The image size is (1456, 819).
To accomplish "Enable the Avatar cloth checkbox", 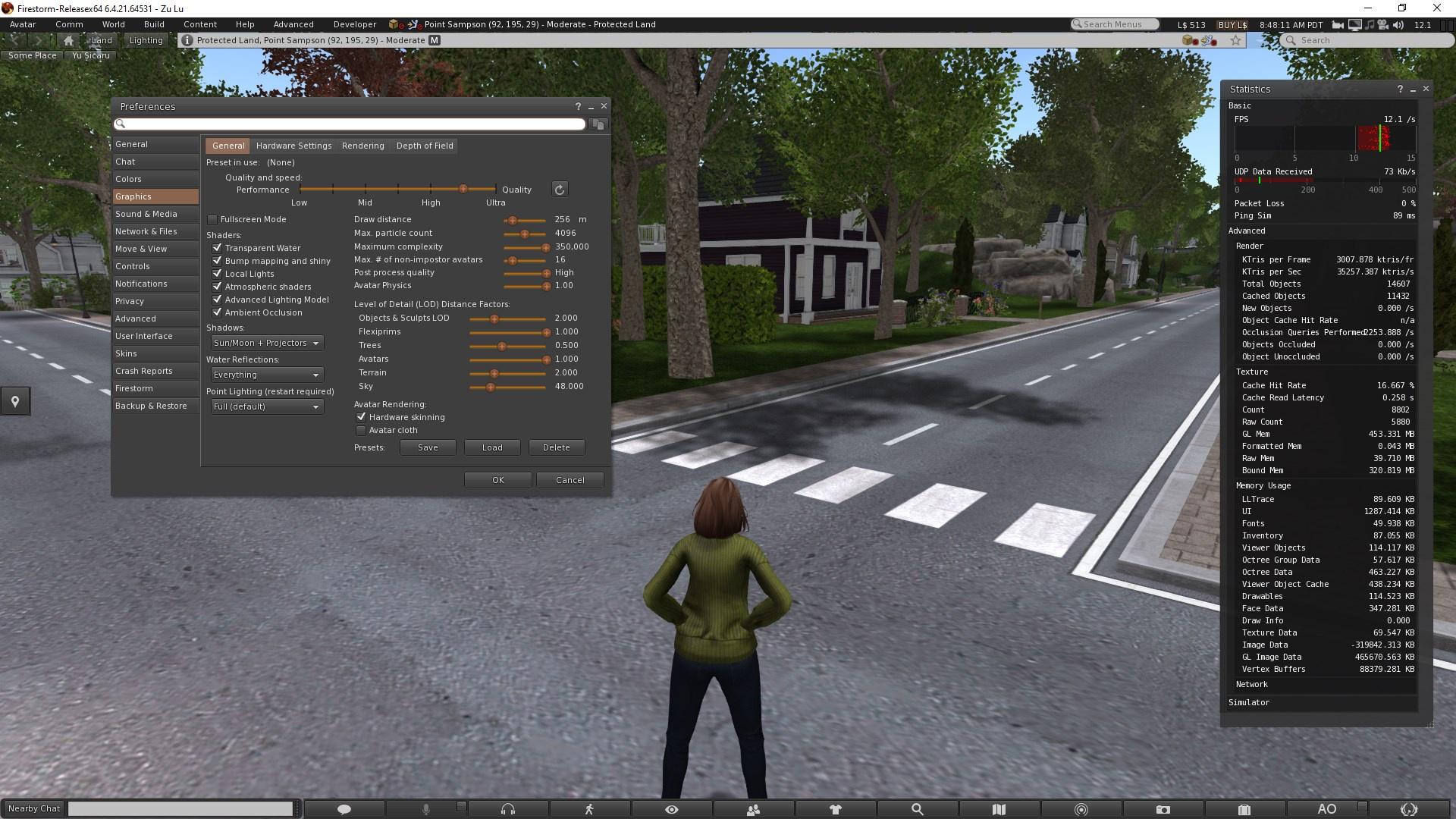I will (361, 430).
